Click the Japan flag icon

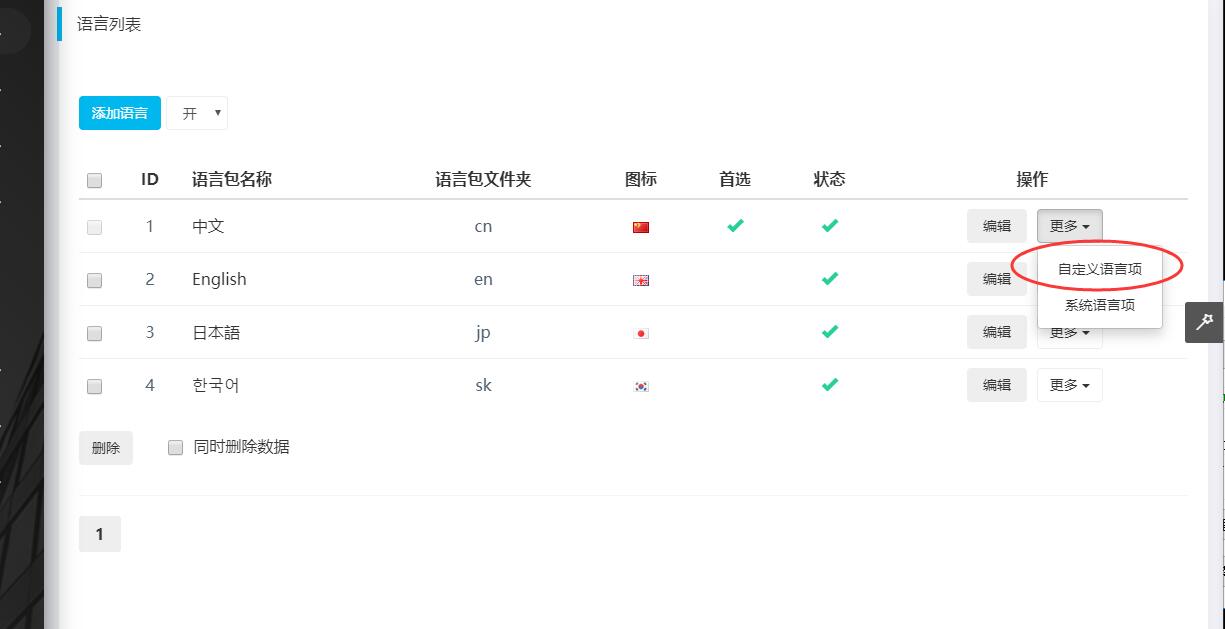[641, 333]
